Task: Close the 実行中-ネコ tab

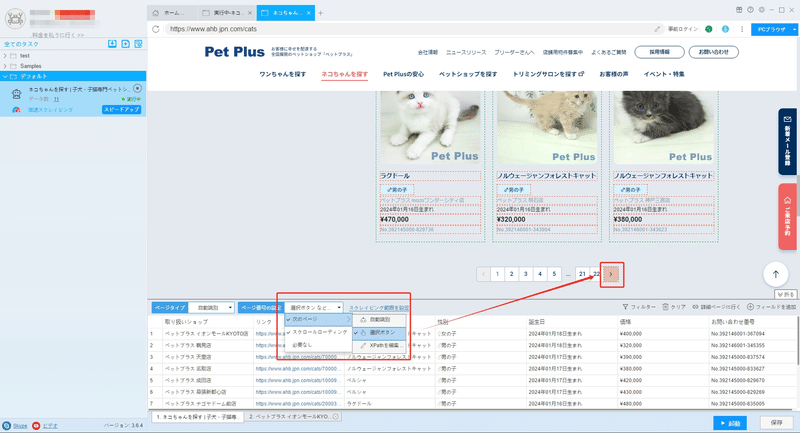Action: pyautogui.click(x=249, y=13)
